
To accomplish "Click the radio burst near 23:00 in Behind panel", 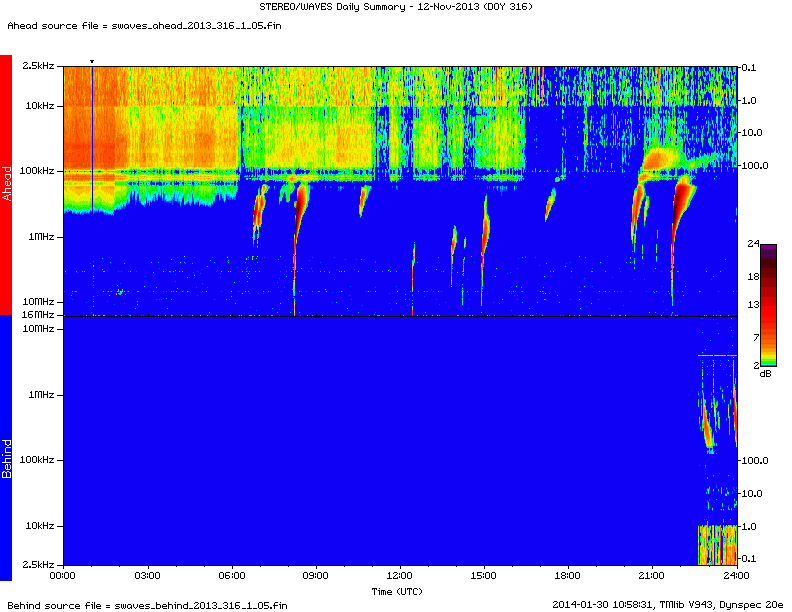I will click(x=707, y=425).
